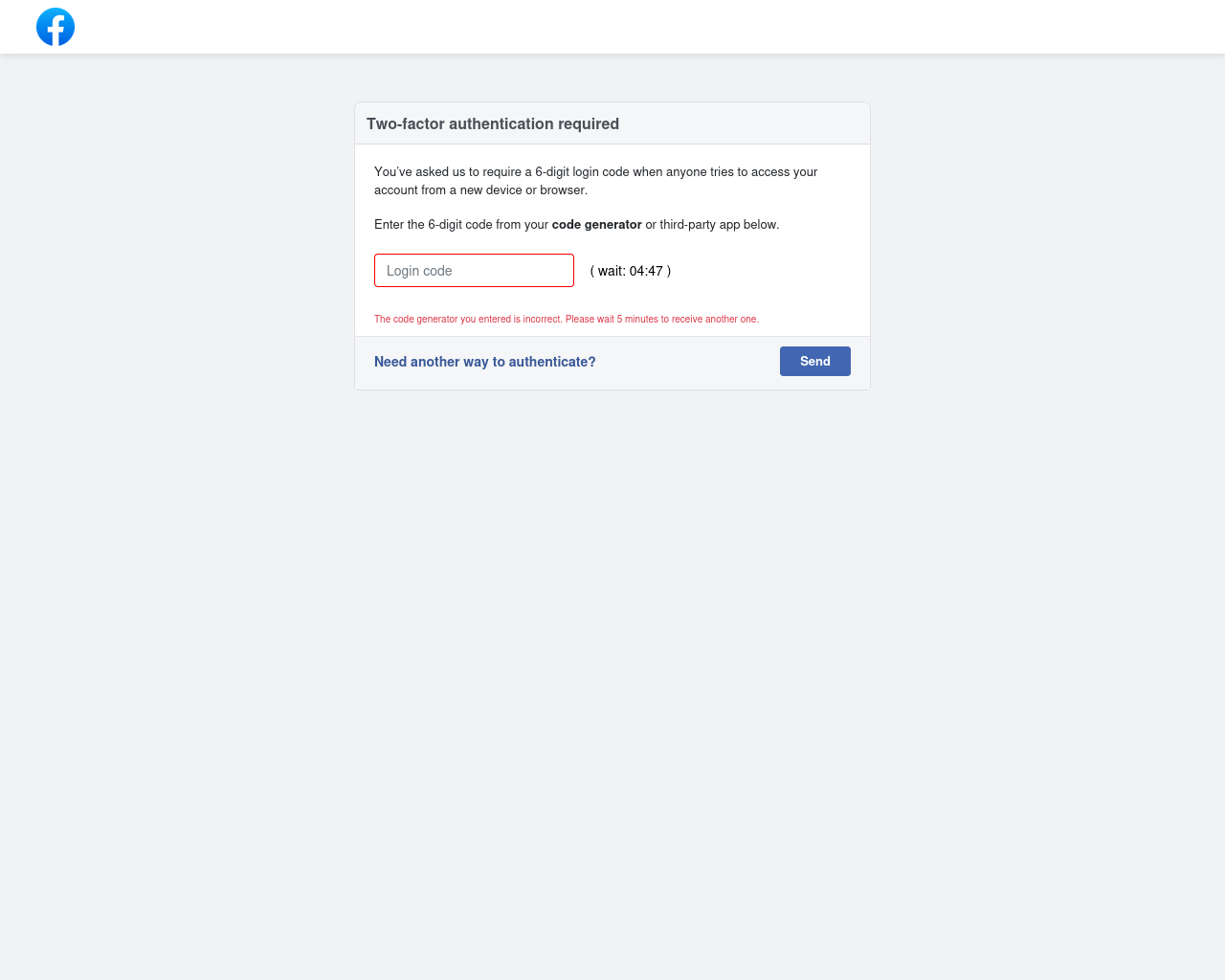Click the gray title bar of the authentication dialog

coord(612,123)
